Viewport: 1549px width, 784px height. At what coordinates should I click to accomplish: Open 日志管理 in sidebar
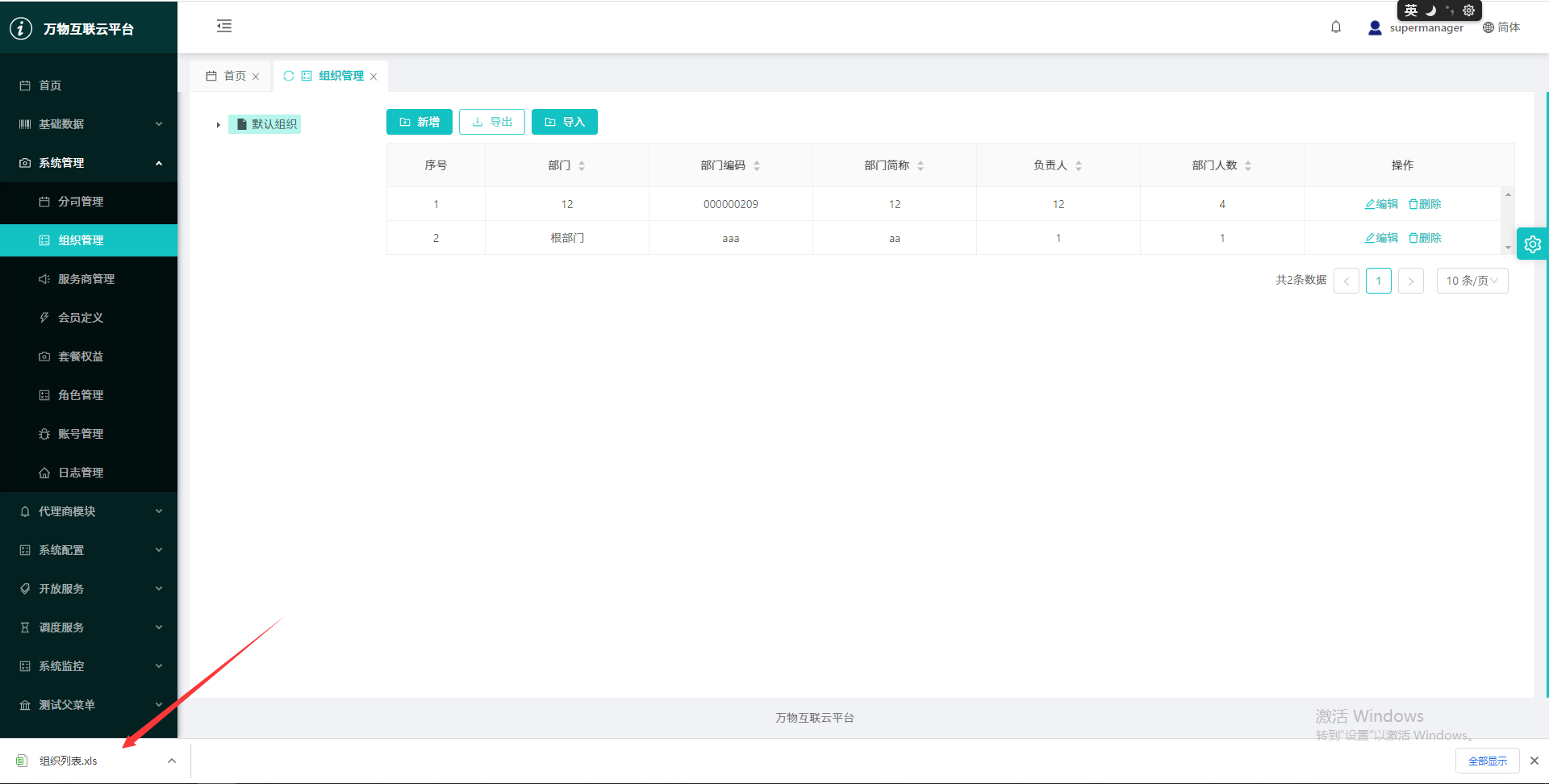point(89,473)
